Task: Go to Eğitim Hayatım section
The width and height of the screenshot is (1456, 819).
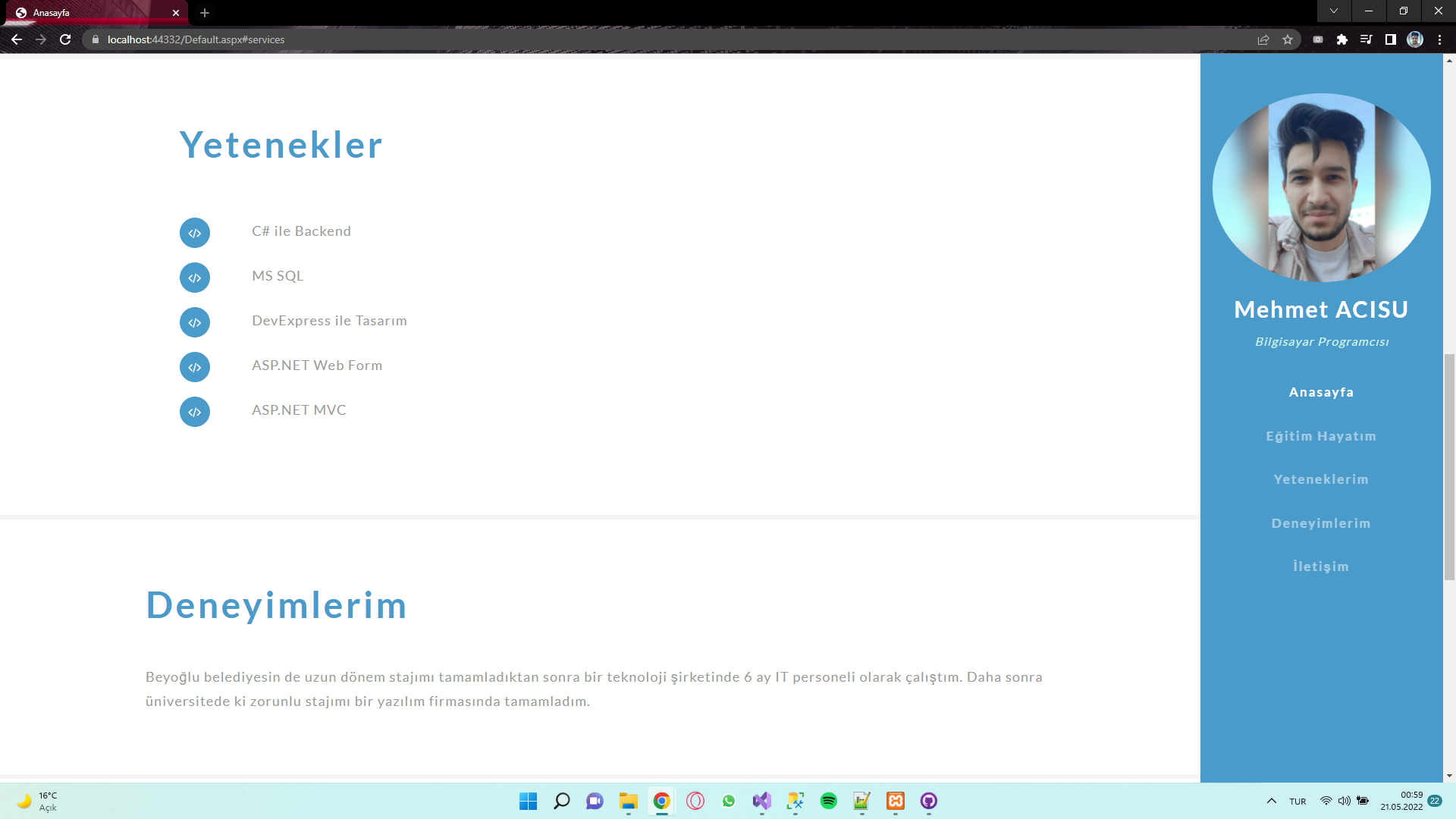Action: click(1321, 436)
